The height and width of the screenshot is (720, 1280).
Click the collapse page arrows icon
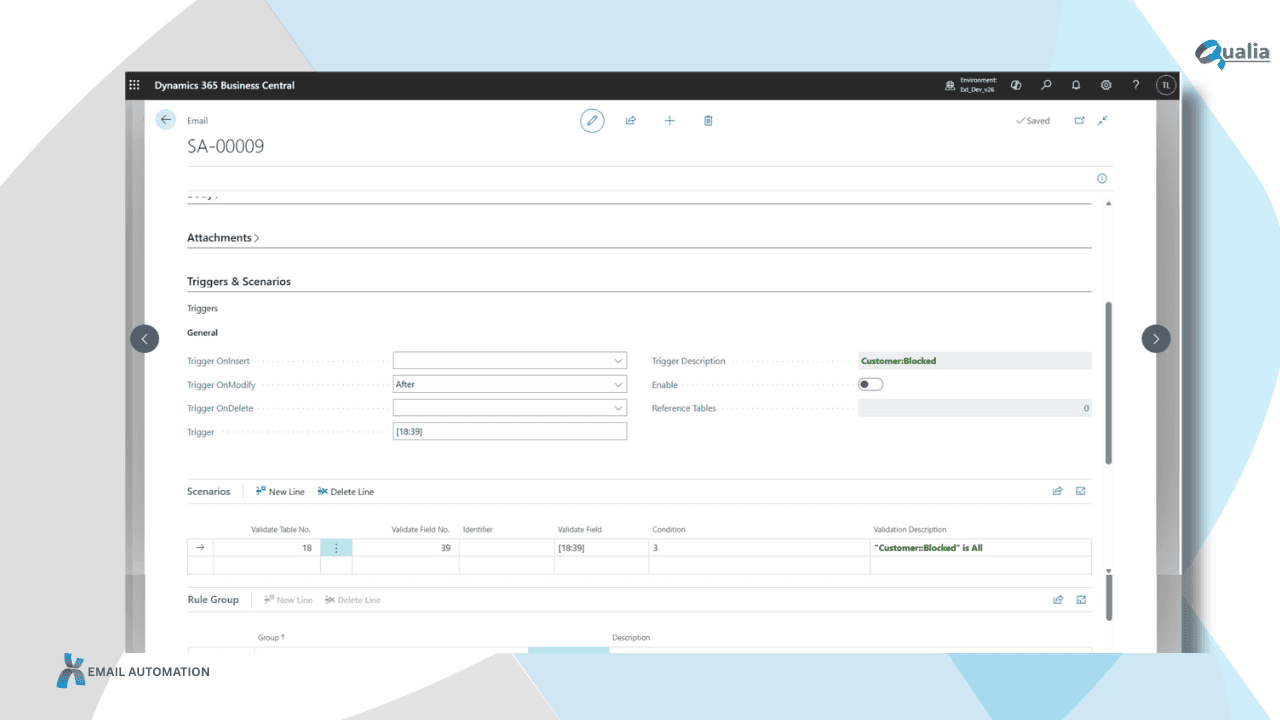point(1102,120)
